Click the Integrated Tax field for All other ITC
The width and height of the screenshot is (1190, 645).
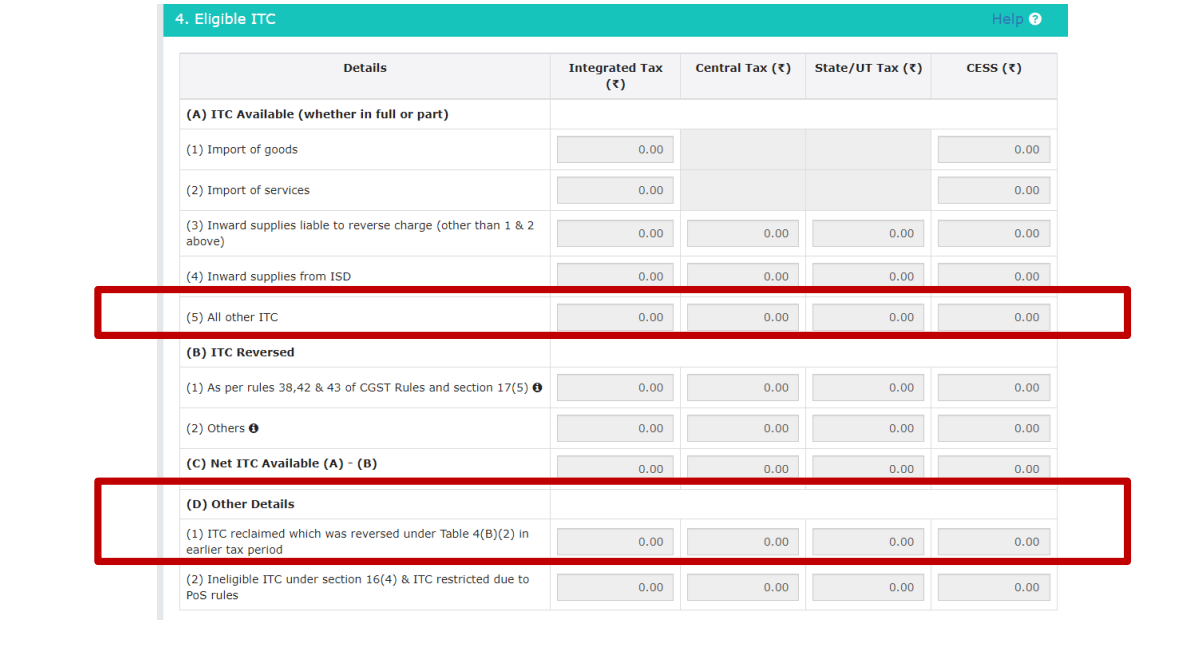pyautogui.click(x=614, y=316)
